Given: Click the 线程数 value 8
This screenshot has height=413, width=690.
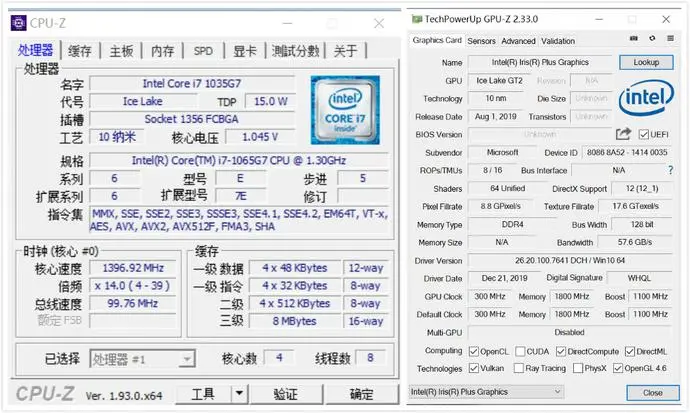Looking at the screenshot, I should click(x=370, y=358).
